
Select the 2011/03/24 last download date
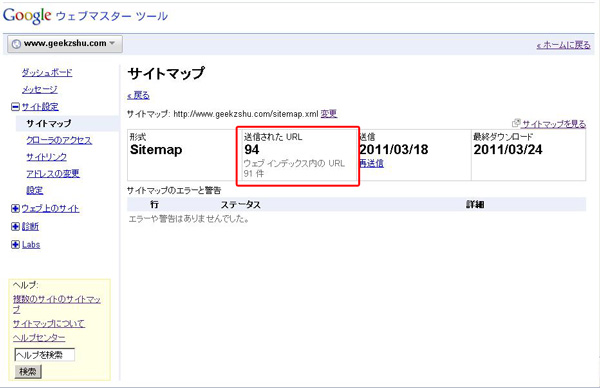tap(508, 150)
